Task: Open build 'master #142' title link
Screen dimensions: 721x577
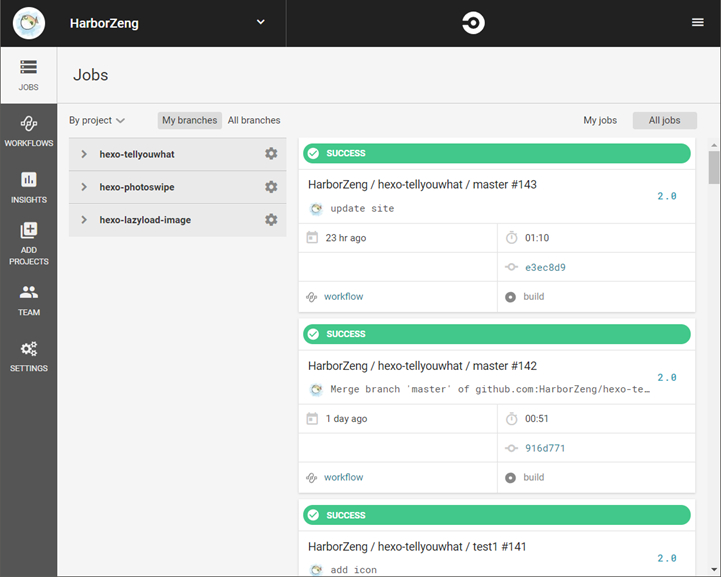Action: click(422, 366)
